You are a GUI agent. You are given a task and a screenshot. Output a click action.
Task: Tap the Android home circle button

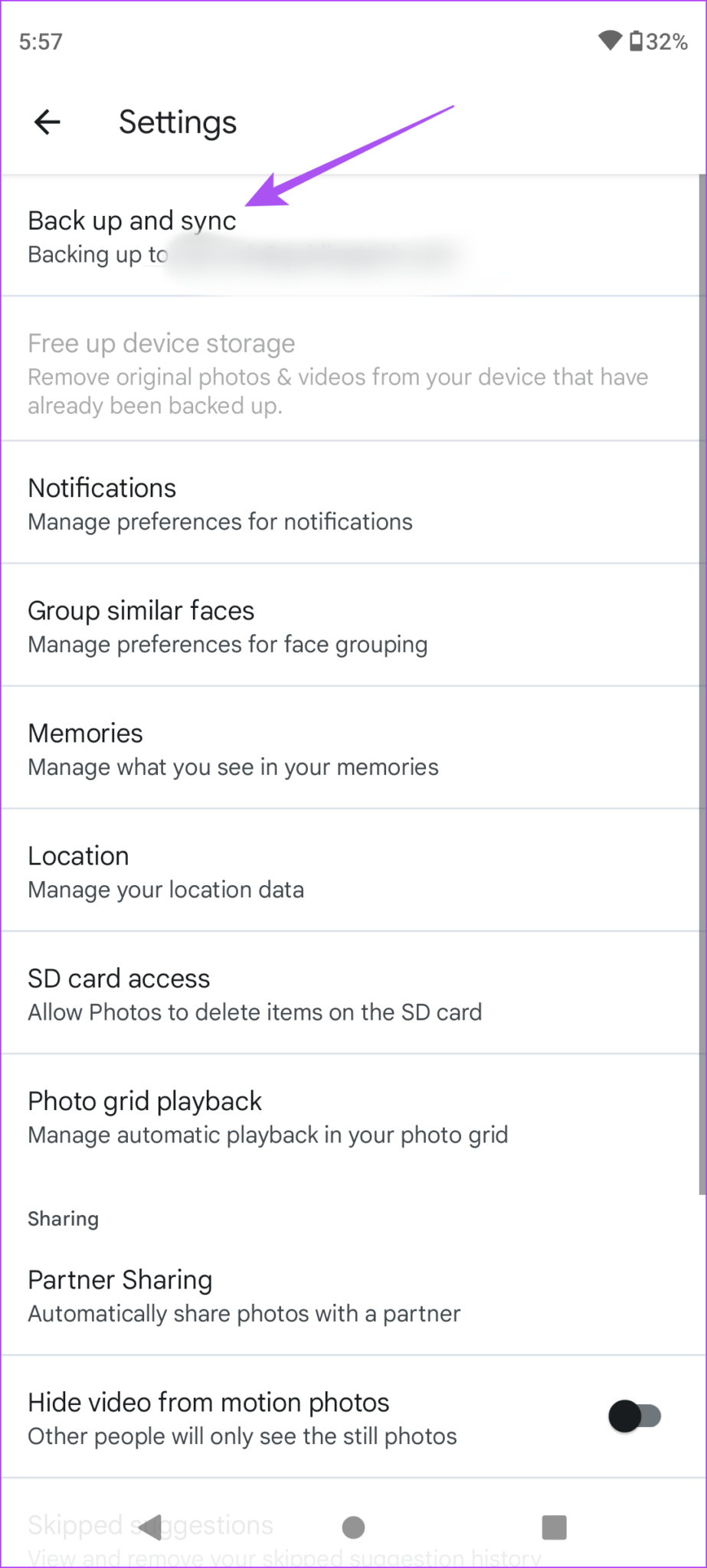pos(353,1527)
